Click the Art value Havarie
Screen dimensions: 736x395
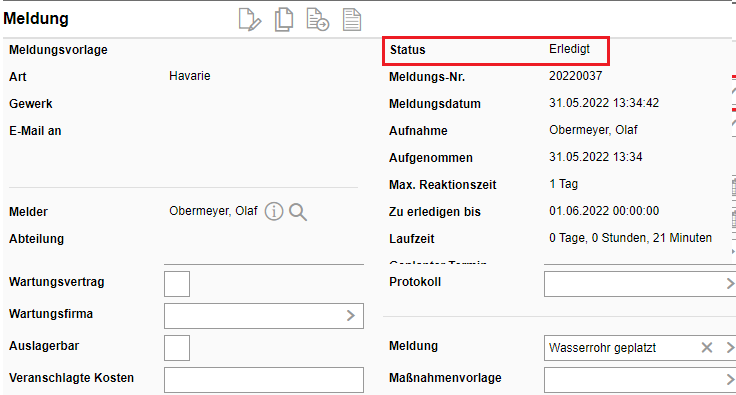pyautogui.click(x=190, y=76)
